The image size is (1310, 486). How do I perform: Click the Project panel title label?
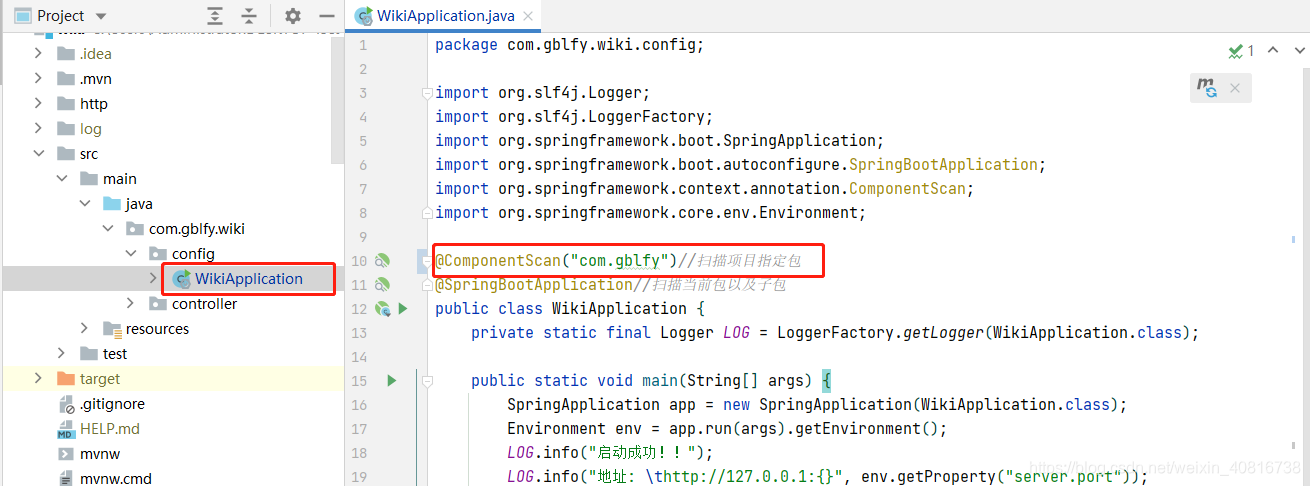[61, 16]
